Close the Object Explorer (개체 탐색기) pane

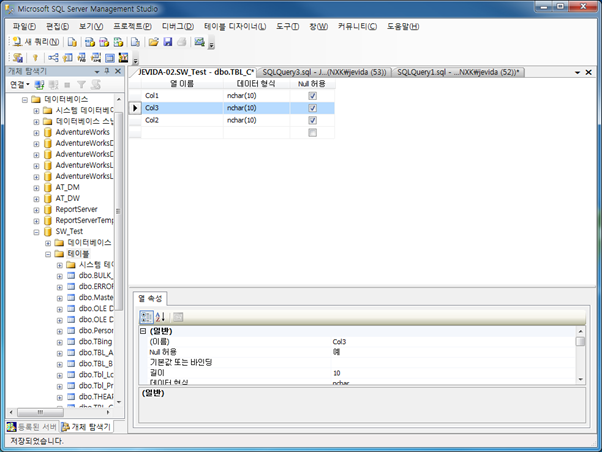point(118,71)
